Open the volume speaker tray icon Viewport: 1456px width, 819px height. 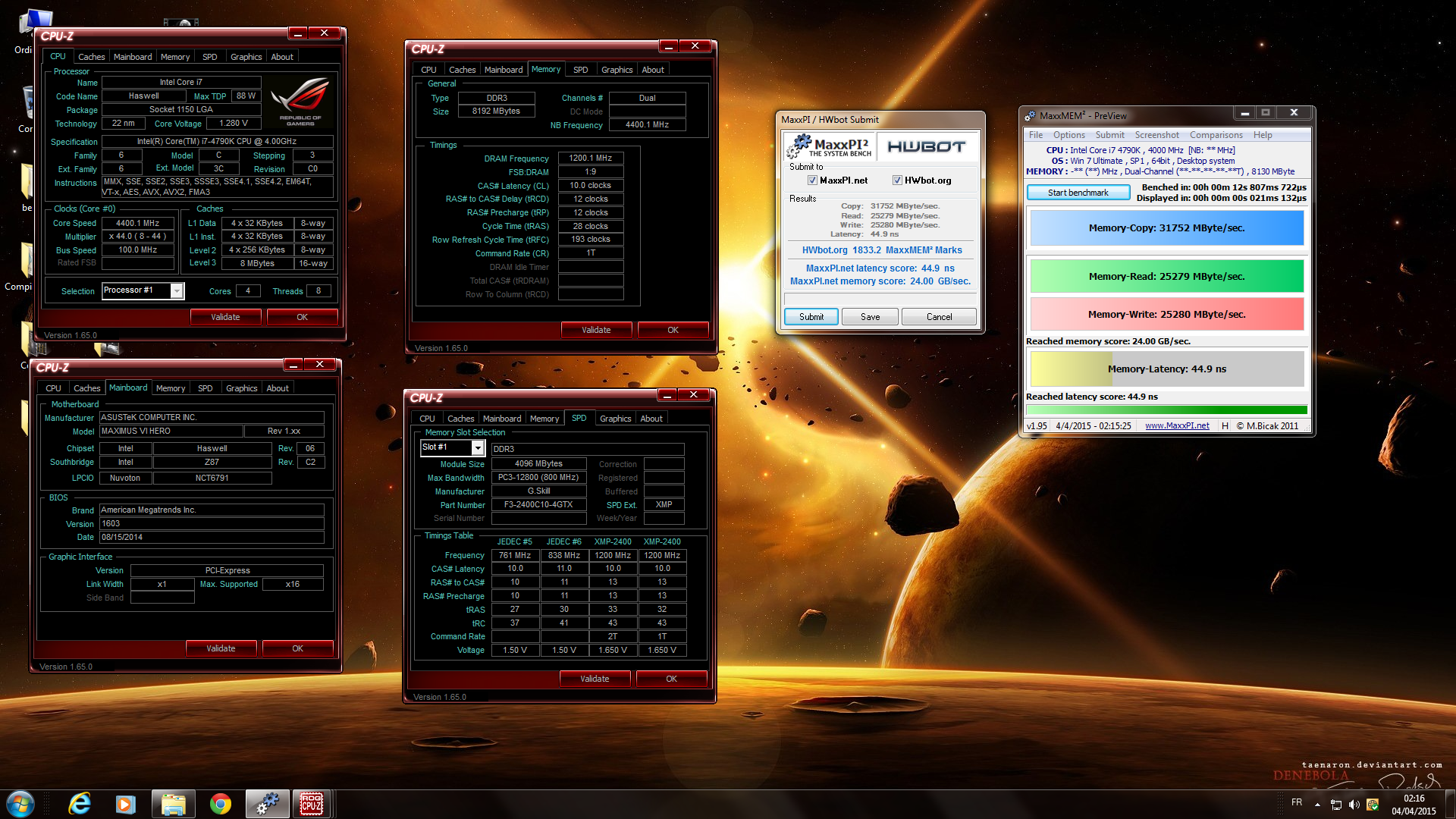pos(1354,805)
